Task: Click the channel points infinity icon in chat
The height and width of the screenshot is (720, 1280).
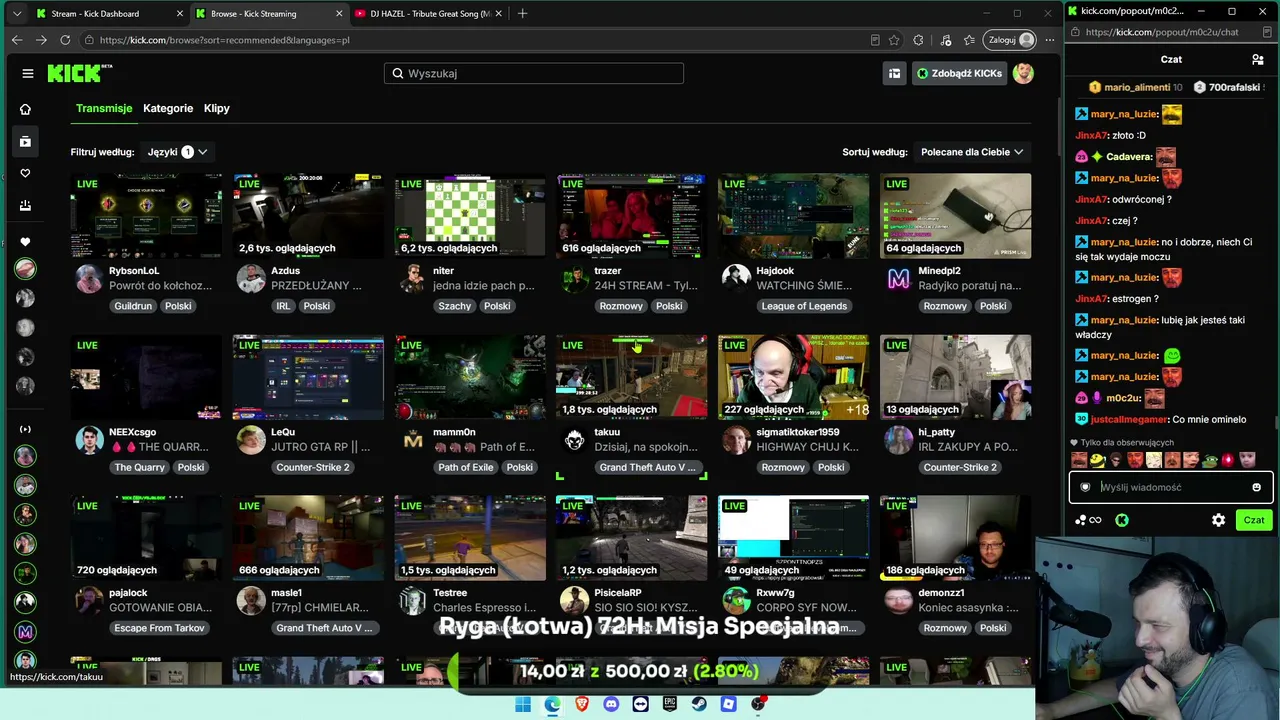Action: pos(1088,520)
